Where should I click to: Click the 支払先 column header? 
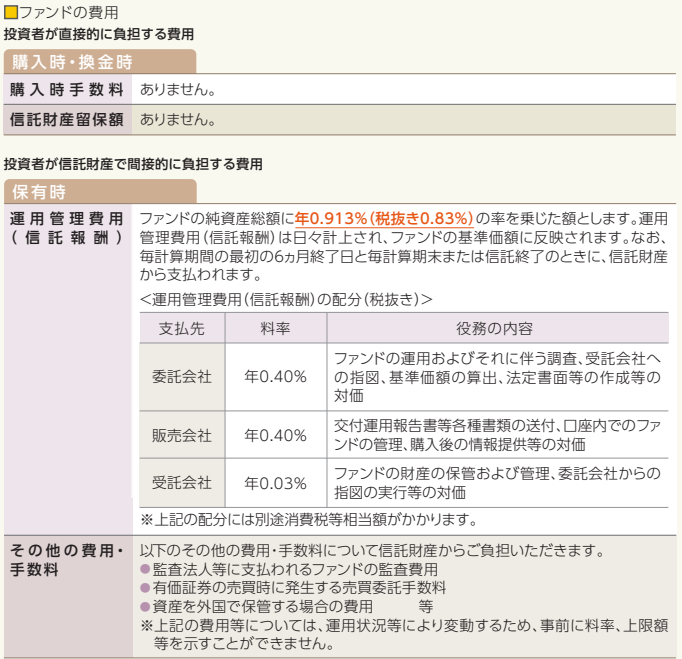tap(182, 329)
